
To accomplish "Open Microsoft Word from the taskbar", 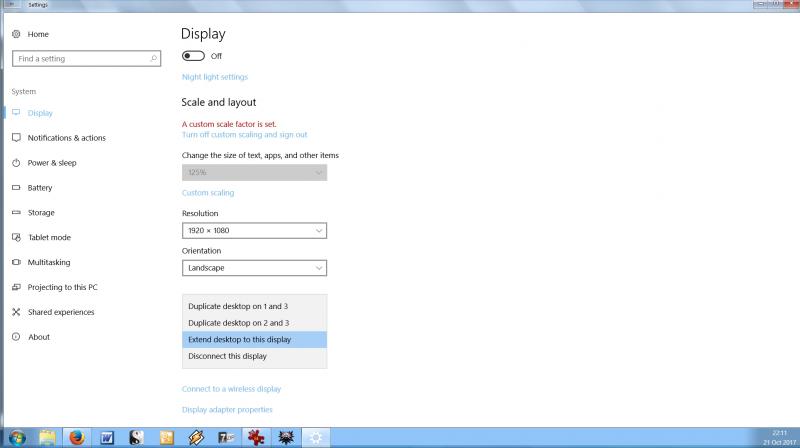I will coord(107,437).
